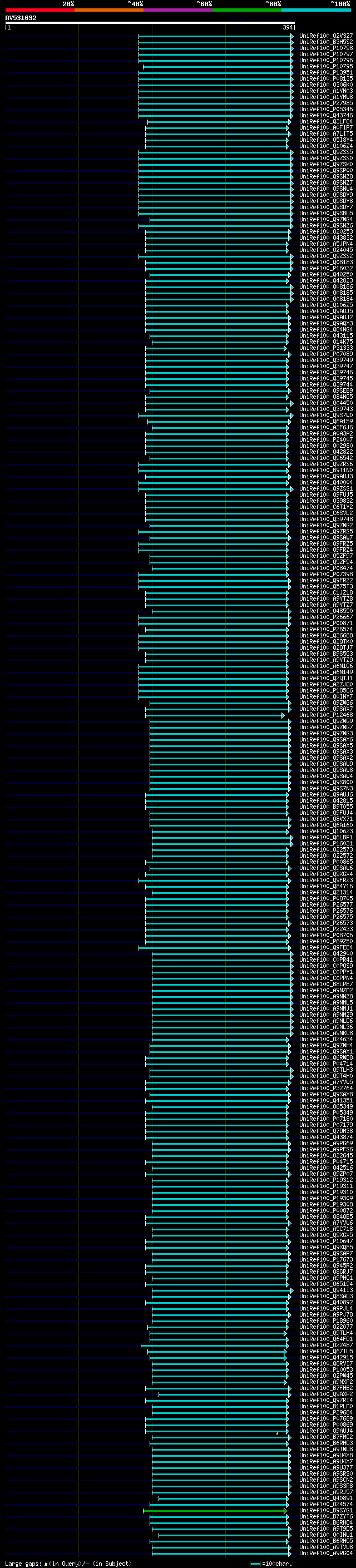Select subject label UniRef100_P08474
Viewport: 356px width, 1568px height.
click(x=326, y=568)
